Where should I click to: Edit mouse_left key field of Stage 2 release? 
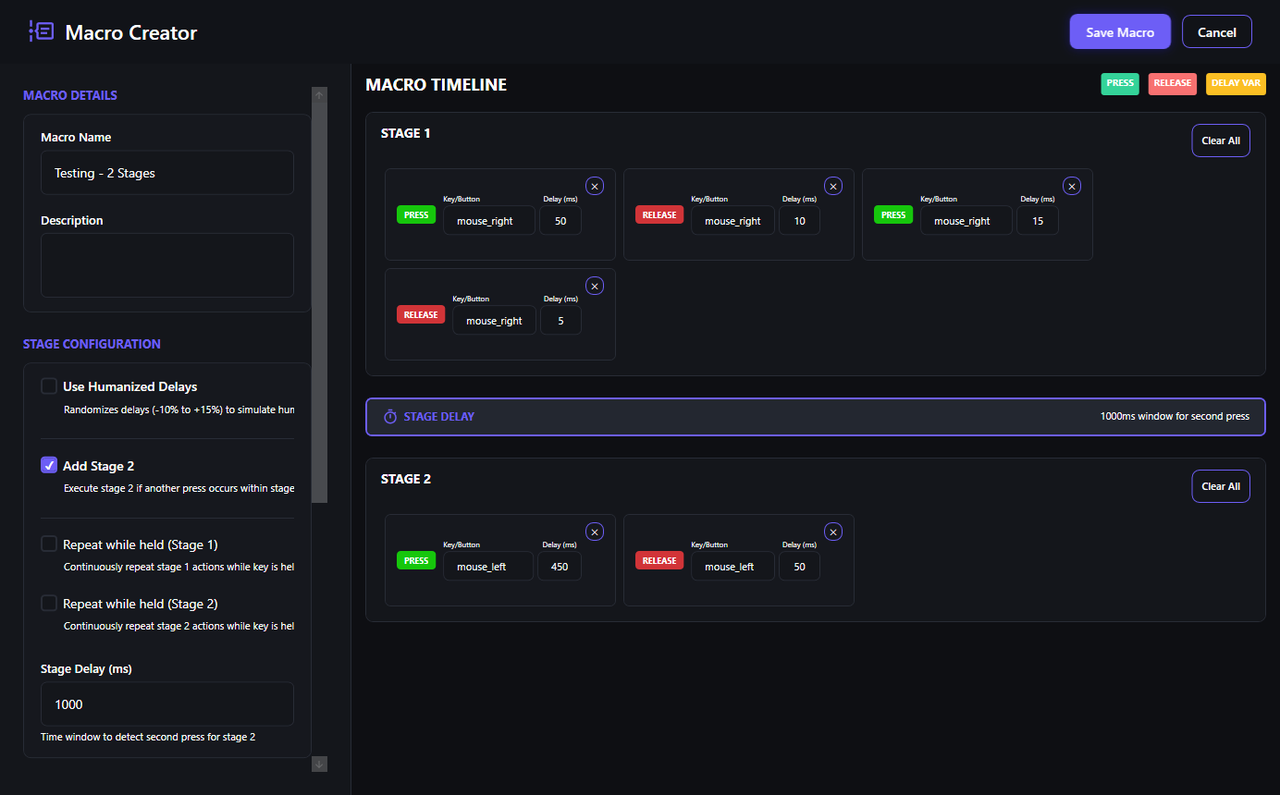coord(733,567)
